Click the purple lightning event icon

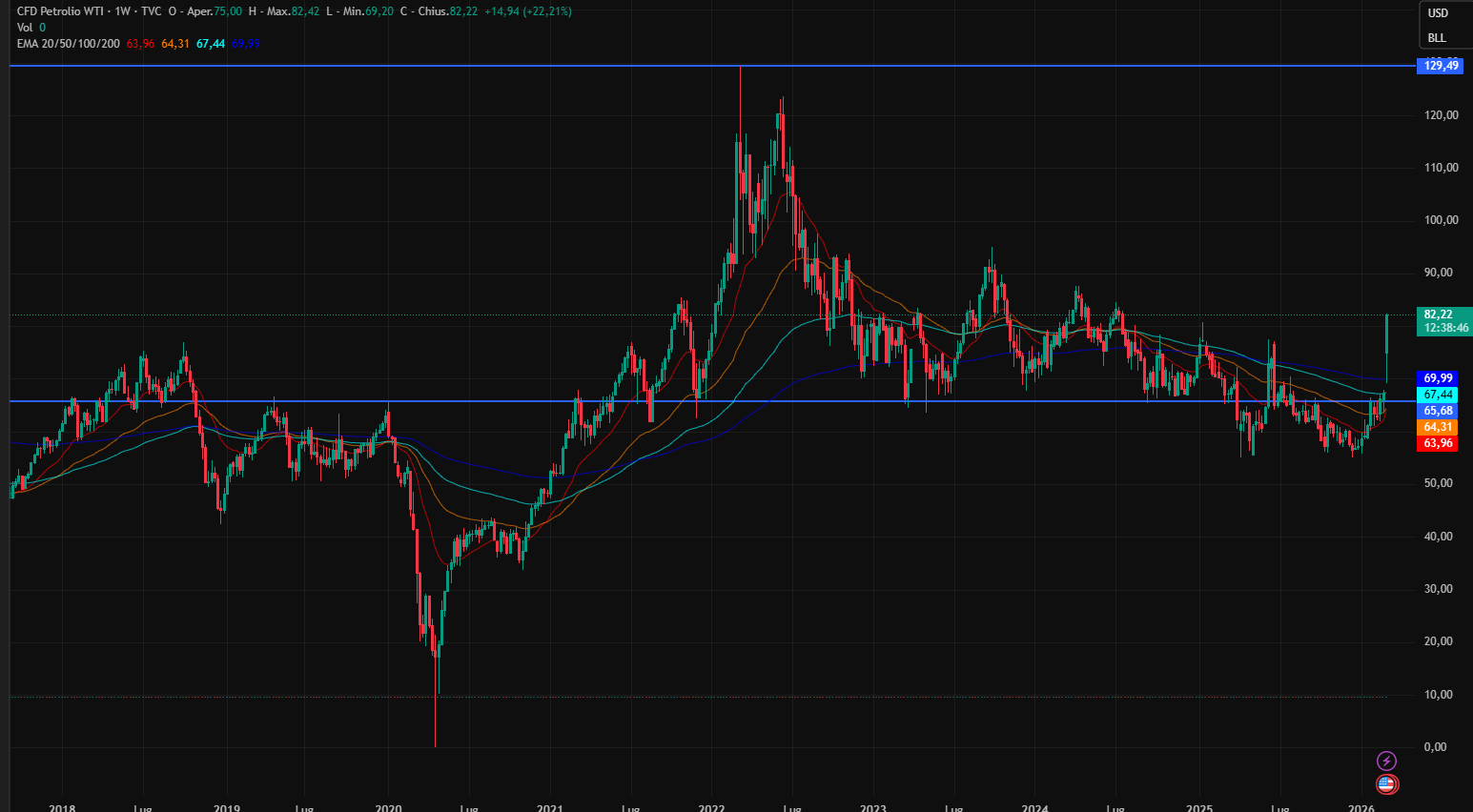[x=1387, y=761]
